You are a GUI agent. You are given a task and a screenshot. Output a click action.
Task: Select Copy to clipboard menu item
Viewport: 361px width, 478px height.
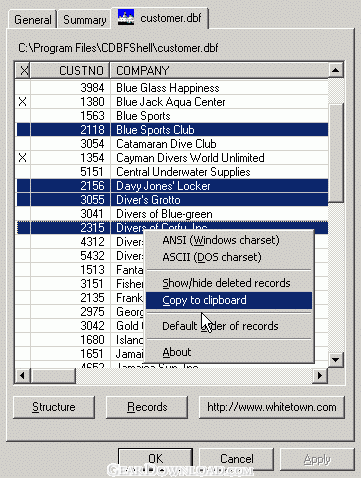coord(229,300)
